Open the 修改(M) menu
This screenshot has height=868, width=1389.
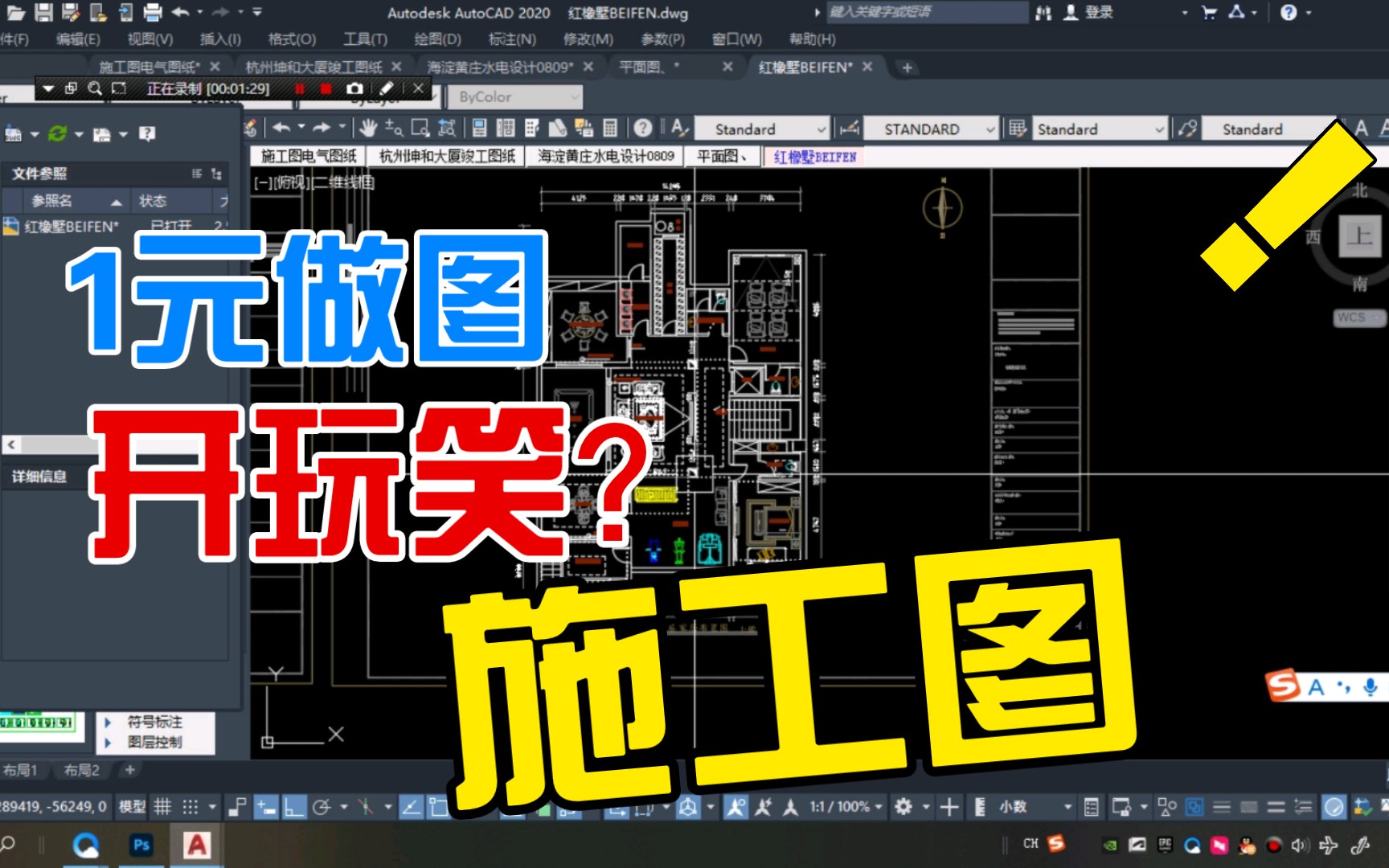tap(587, 39)
